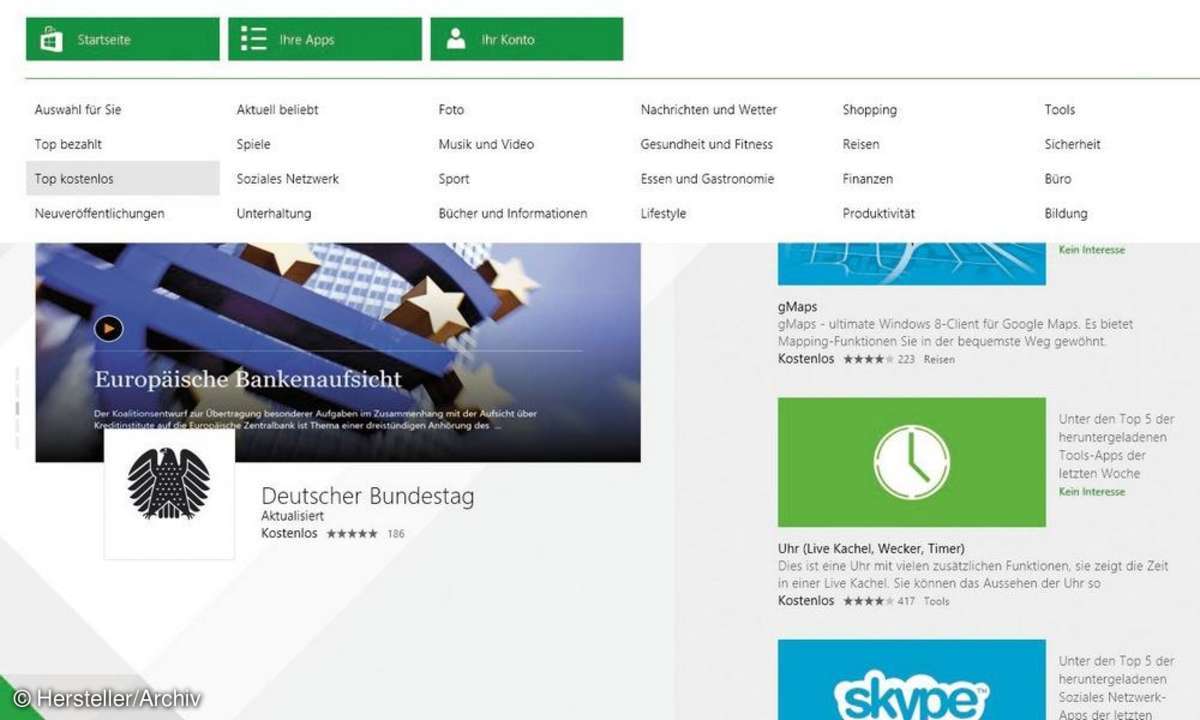The width and height of the screenshot is (1200, 720).
Task: Click Kein Interesse next to gMaps tile
Action: point(1092,250)
